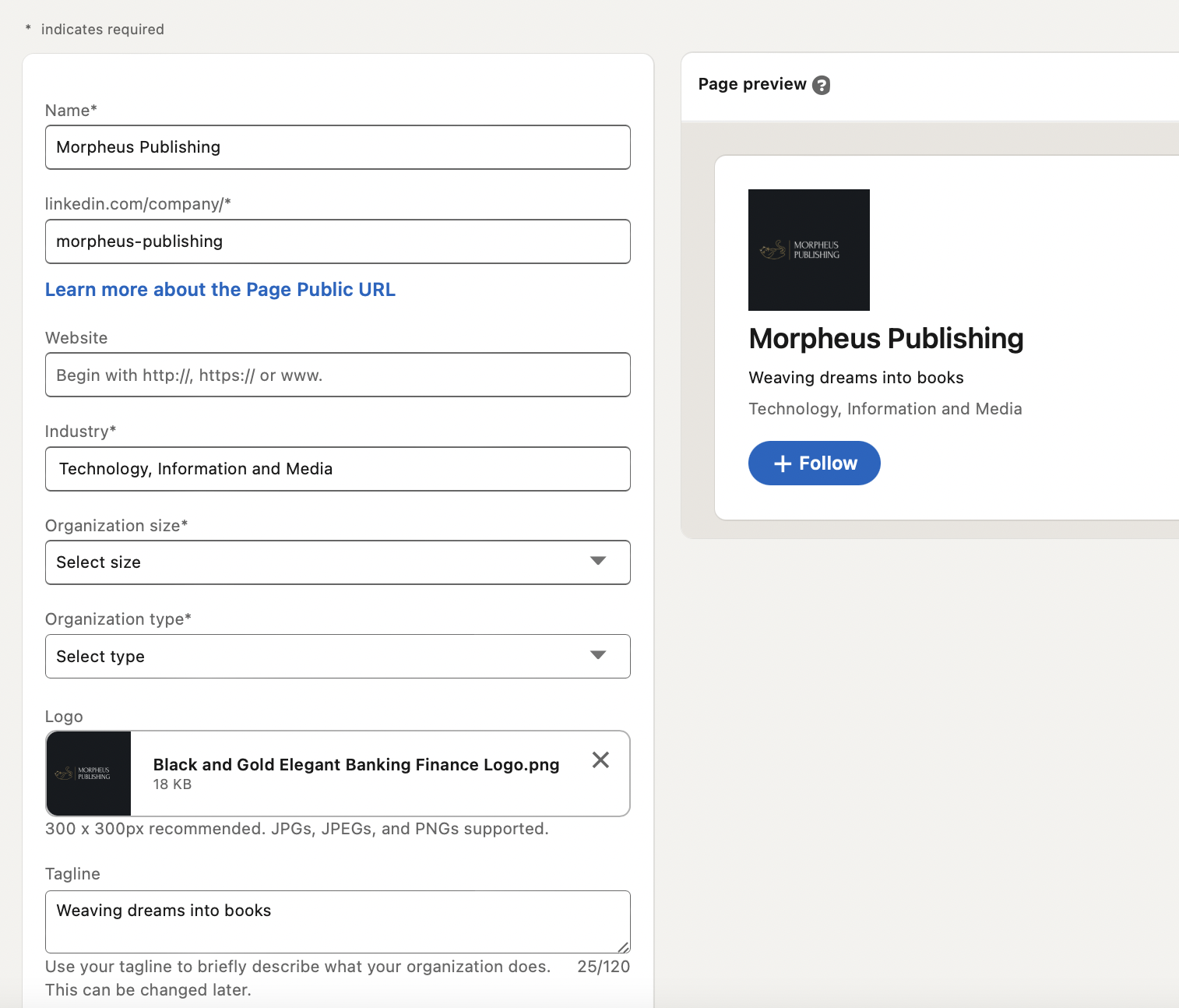Click the Page preview help question-mark icon
Viewport: 1179px width, 1008px height.
click(821, 85)
